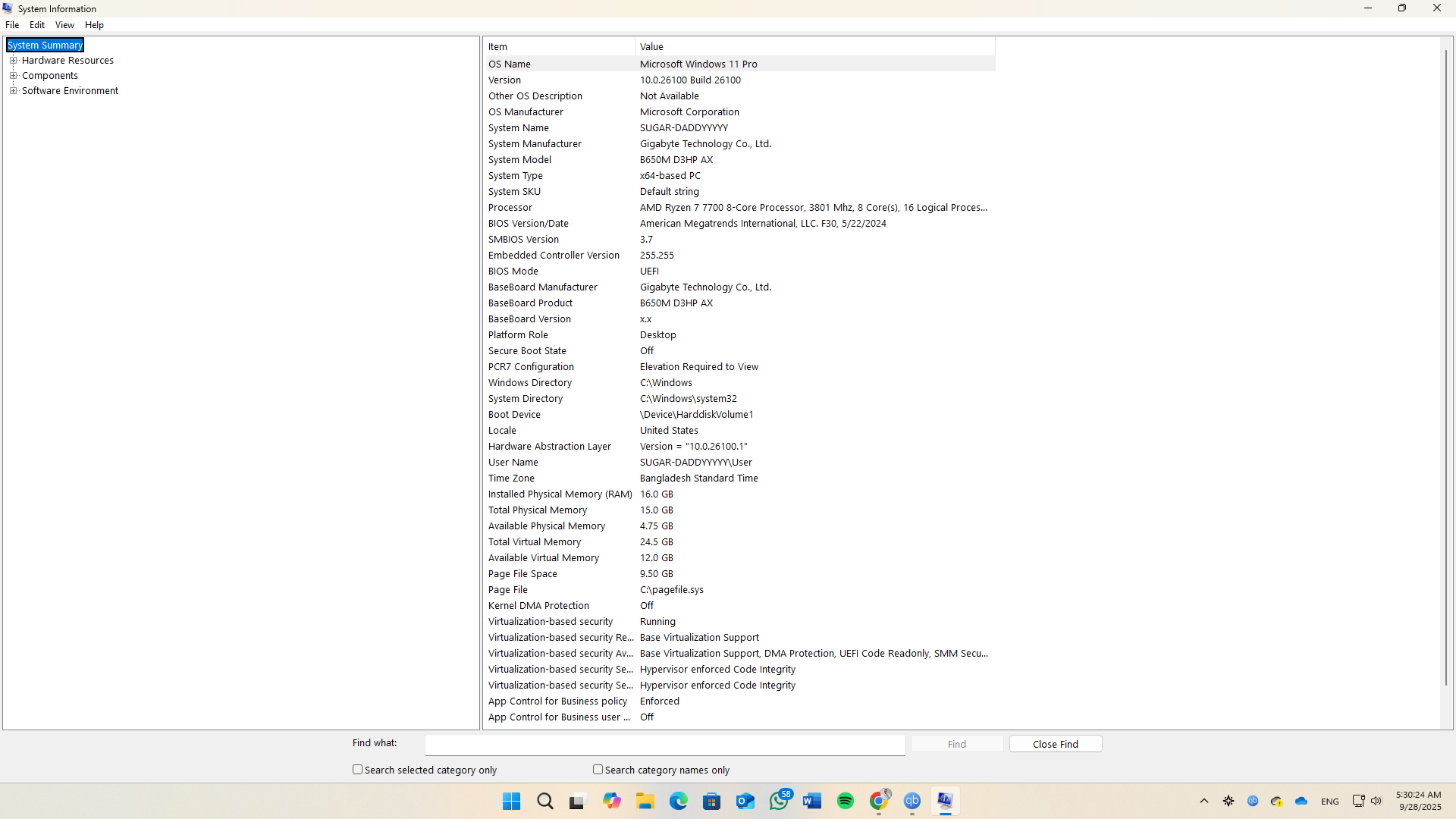Select Components tree label
Image resolution: width=1456 pixels, height=819 pixels.
coord(50,76)
